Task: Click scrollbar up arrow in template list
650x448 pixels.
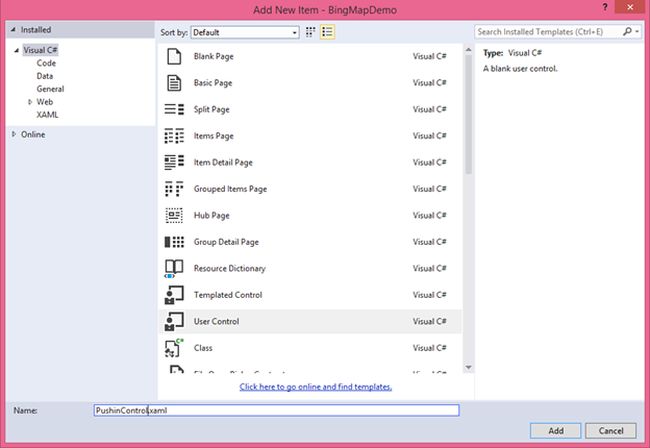Action: [x=468, y=50]
